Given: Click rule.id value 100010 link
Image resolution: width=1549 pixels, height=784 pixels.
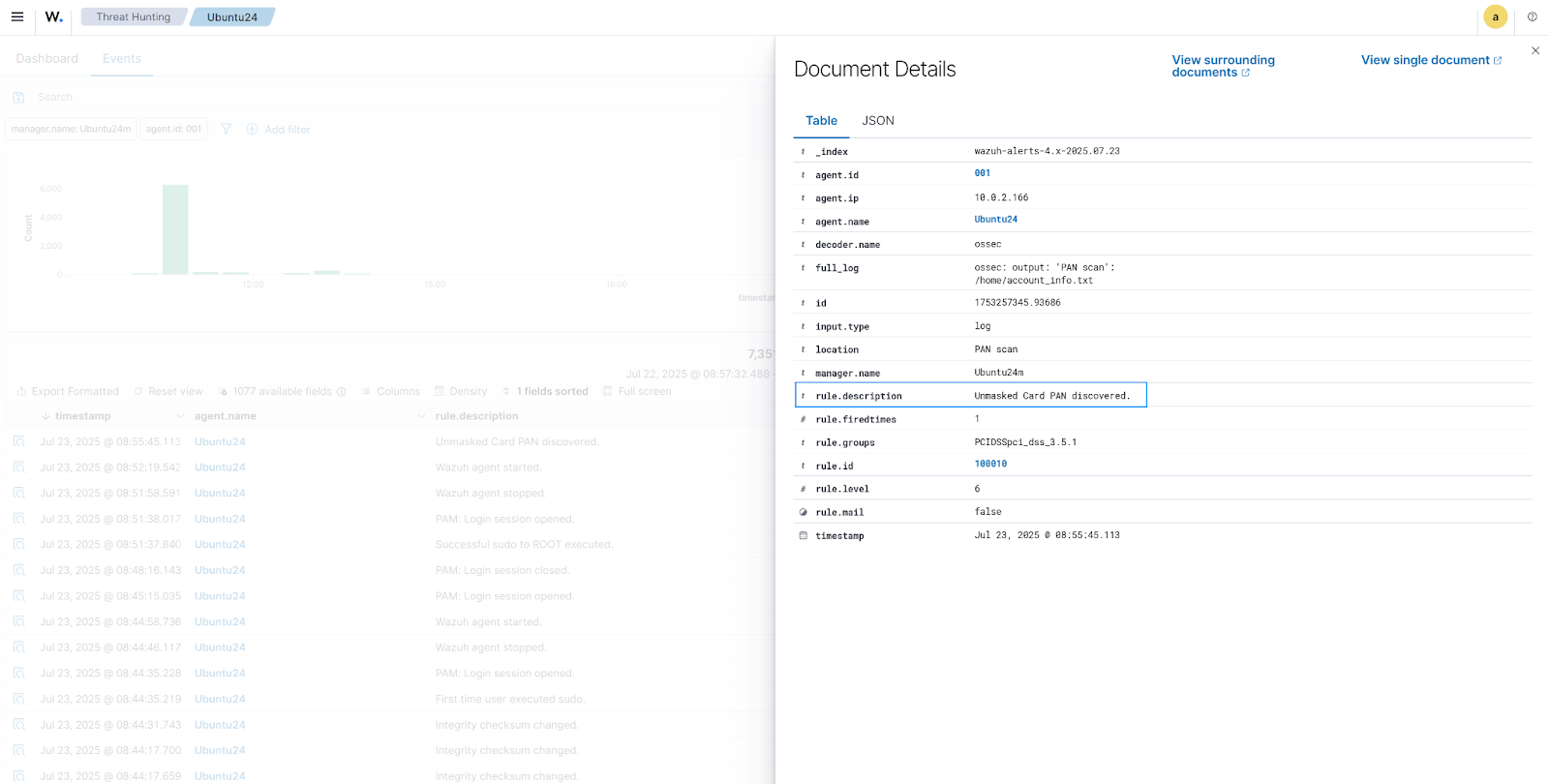Looking at the screenshot, I should pos(990,464).
